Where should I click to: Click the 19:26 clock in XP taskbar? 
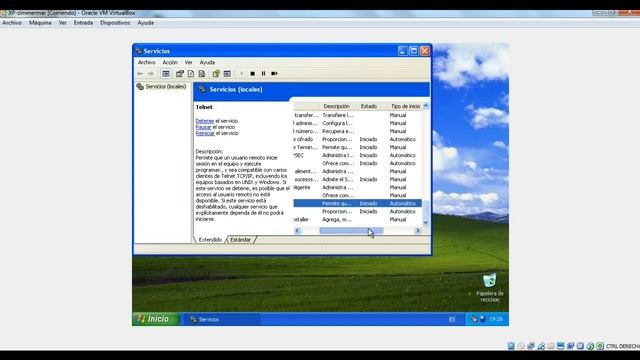496,319
